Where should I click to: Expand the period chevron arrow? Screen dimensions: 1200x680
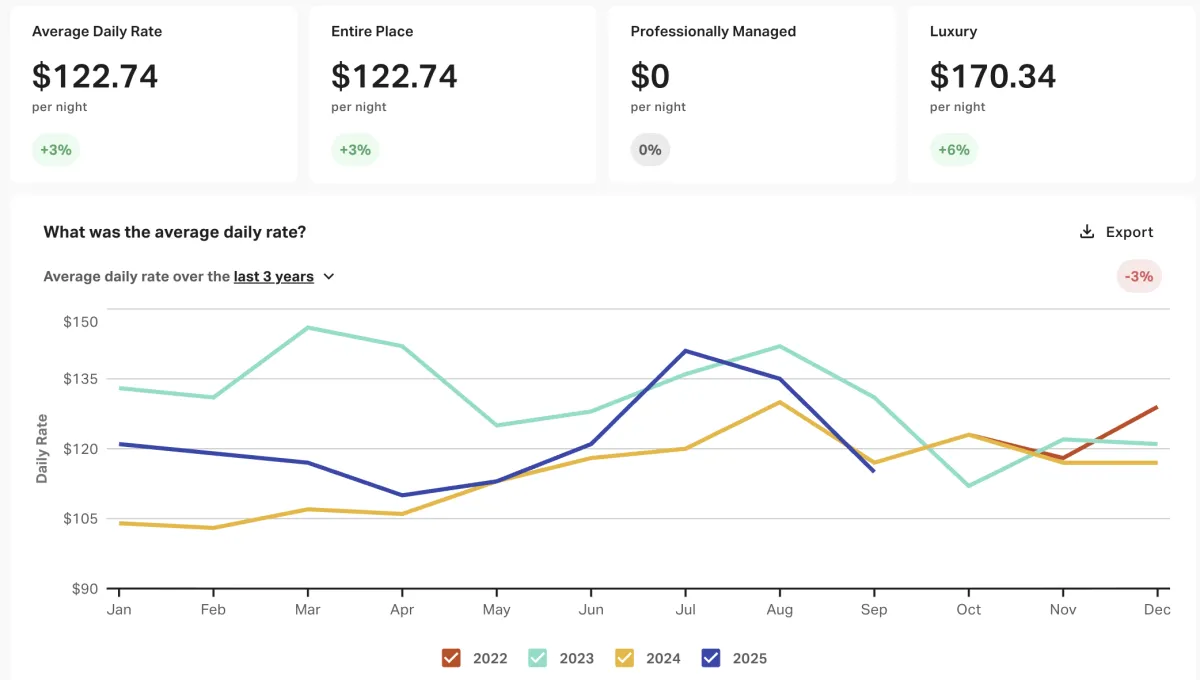tap(329, 277)
